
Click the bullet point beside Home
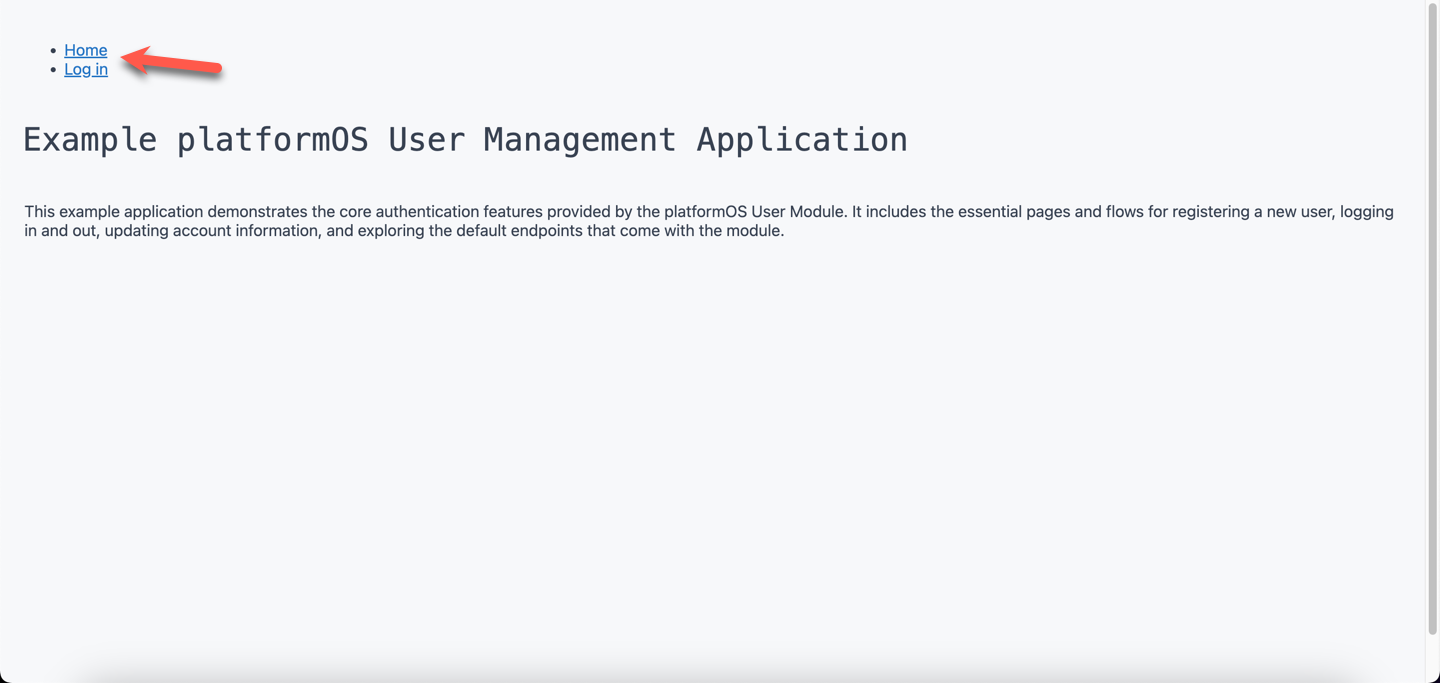[x=52, y=50]
